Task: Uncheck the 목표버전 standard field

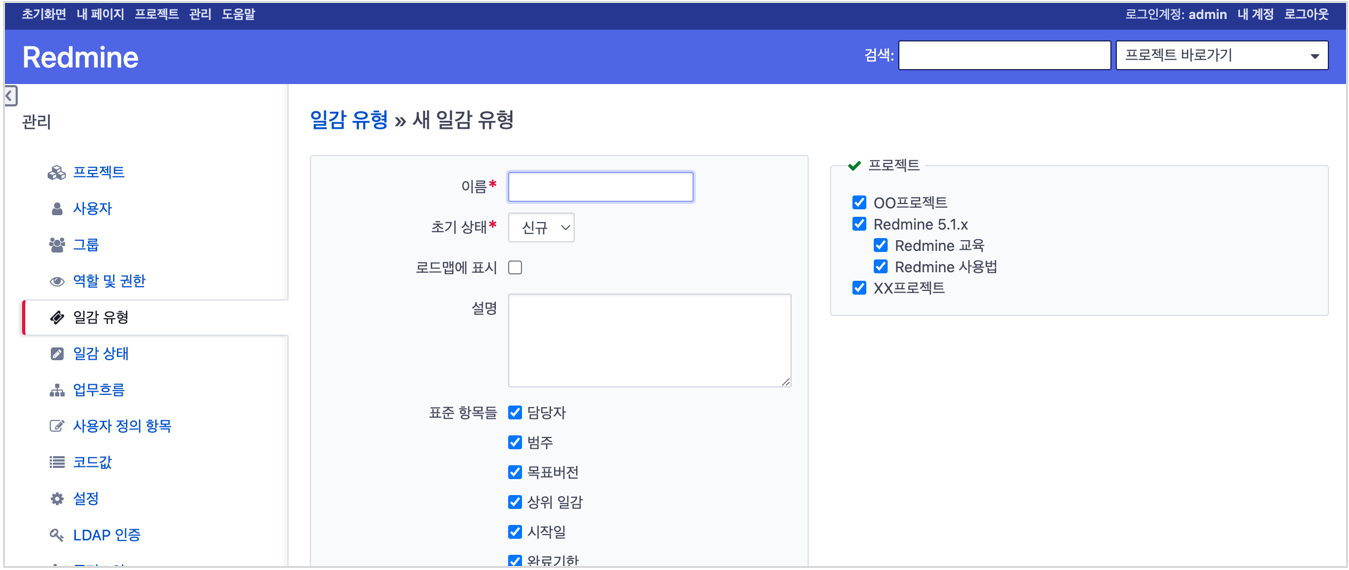Action: pos(515,472)
